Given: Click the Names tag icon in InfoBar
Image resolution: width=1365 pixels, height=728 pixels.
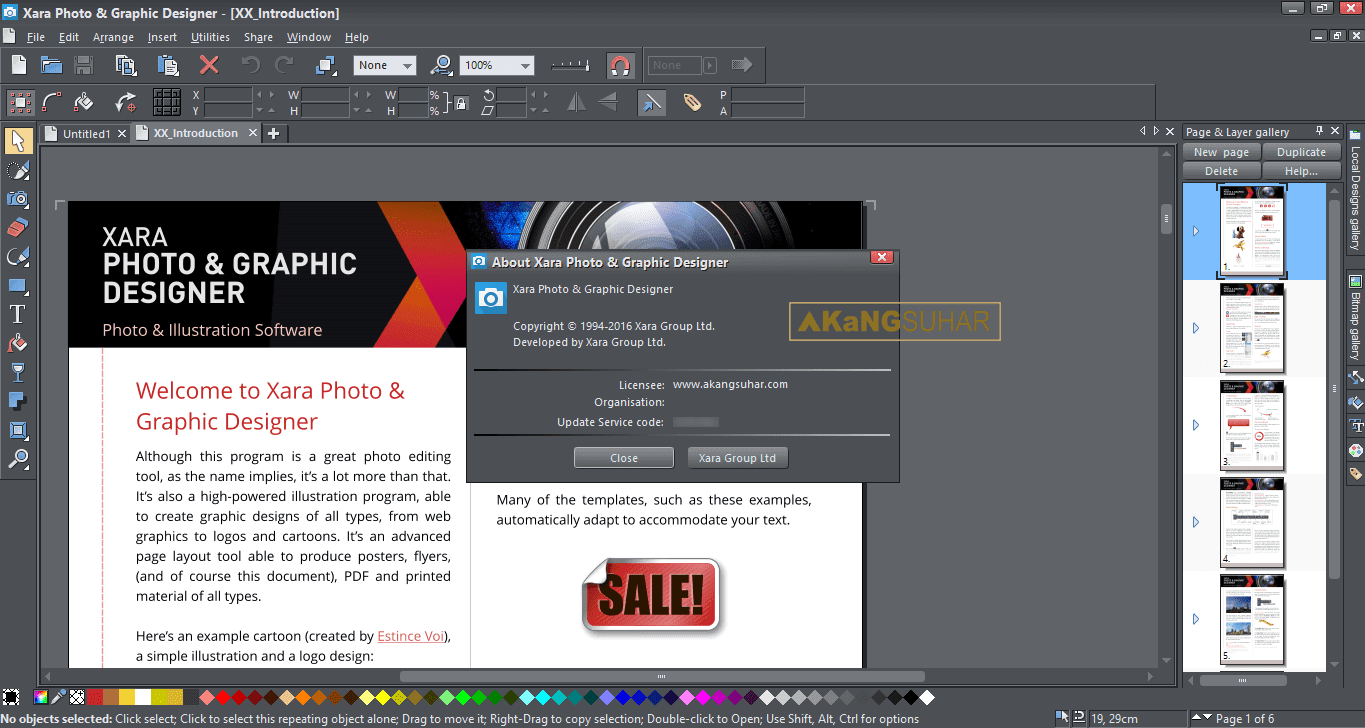Looking at the screenshot, I should pyautogui.click(x=692, y=102).
